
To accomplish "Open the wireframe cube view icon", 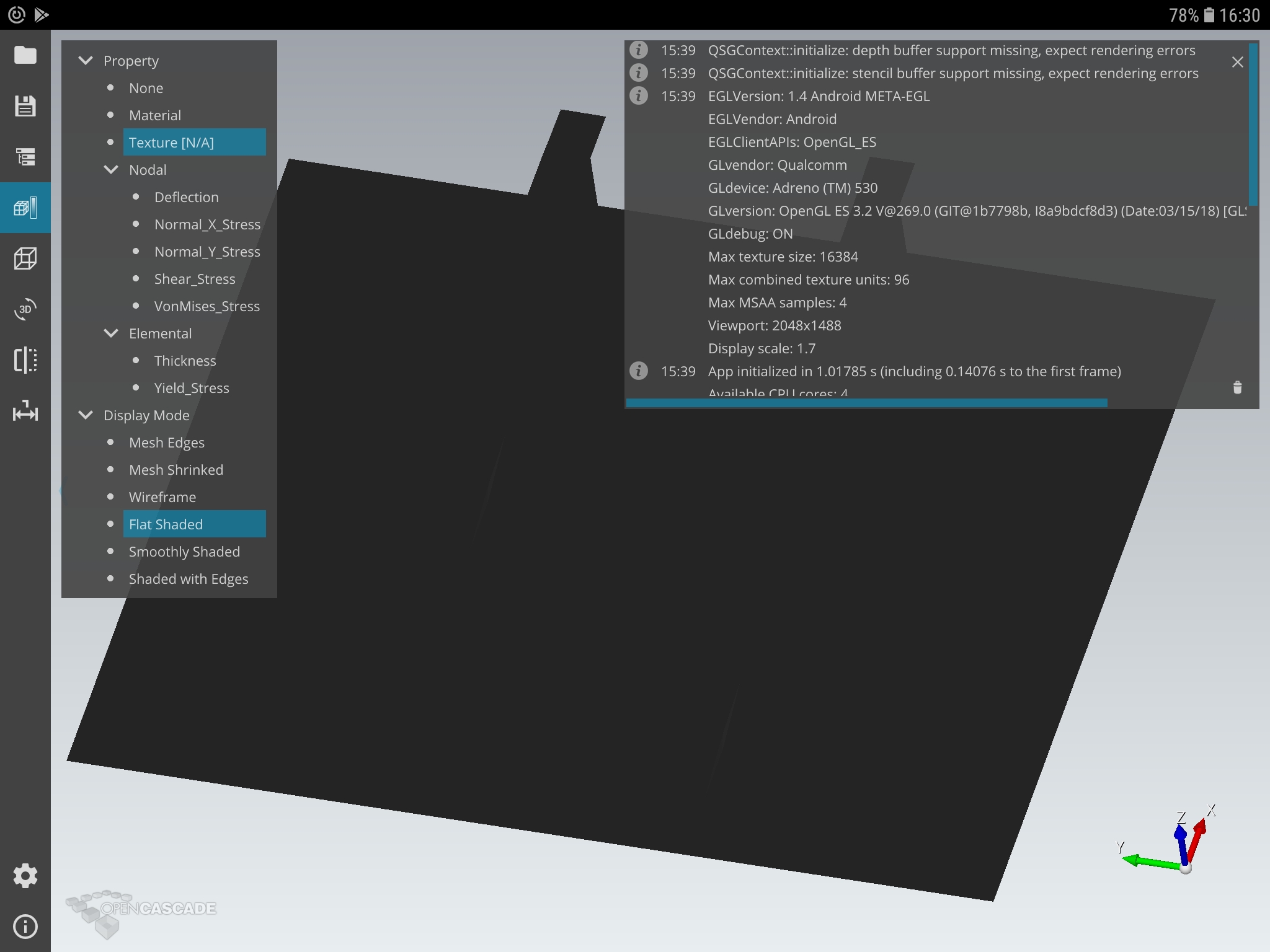I will coord(25,258).
